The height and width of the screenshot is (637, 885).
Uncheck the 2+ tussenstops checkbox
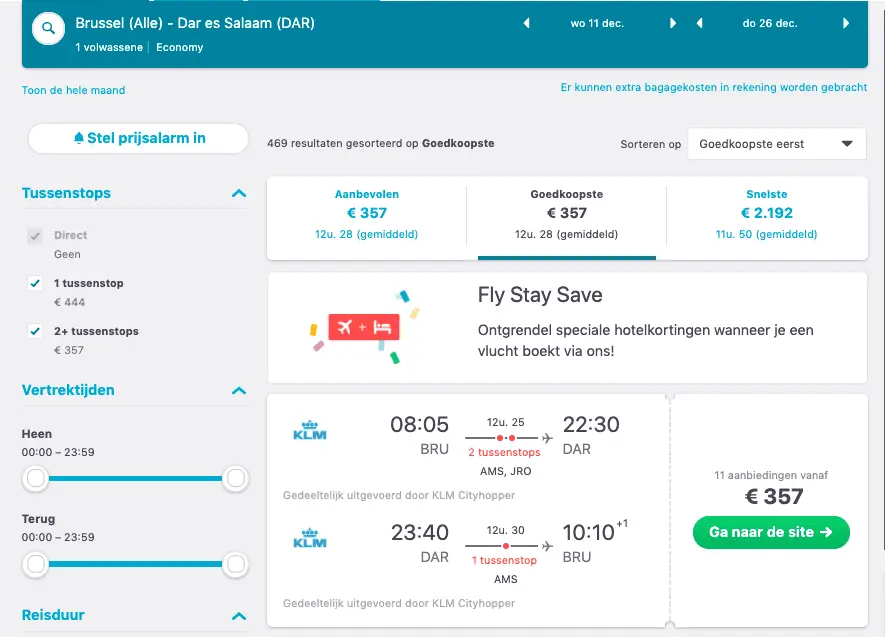(35, 331)
